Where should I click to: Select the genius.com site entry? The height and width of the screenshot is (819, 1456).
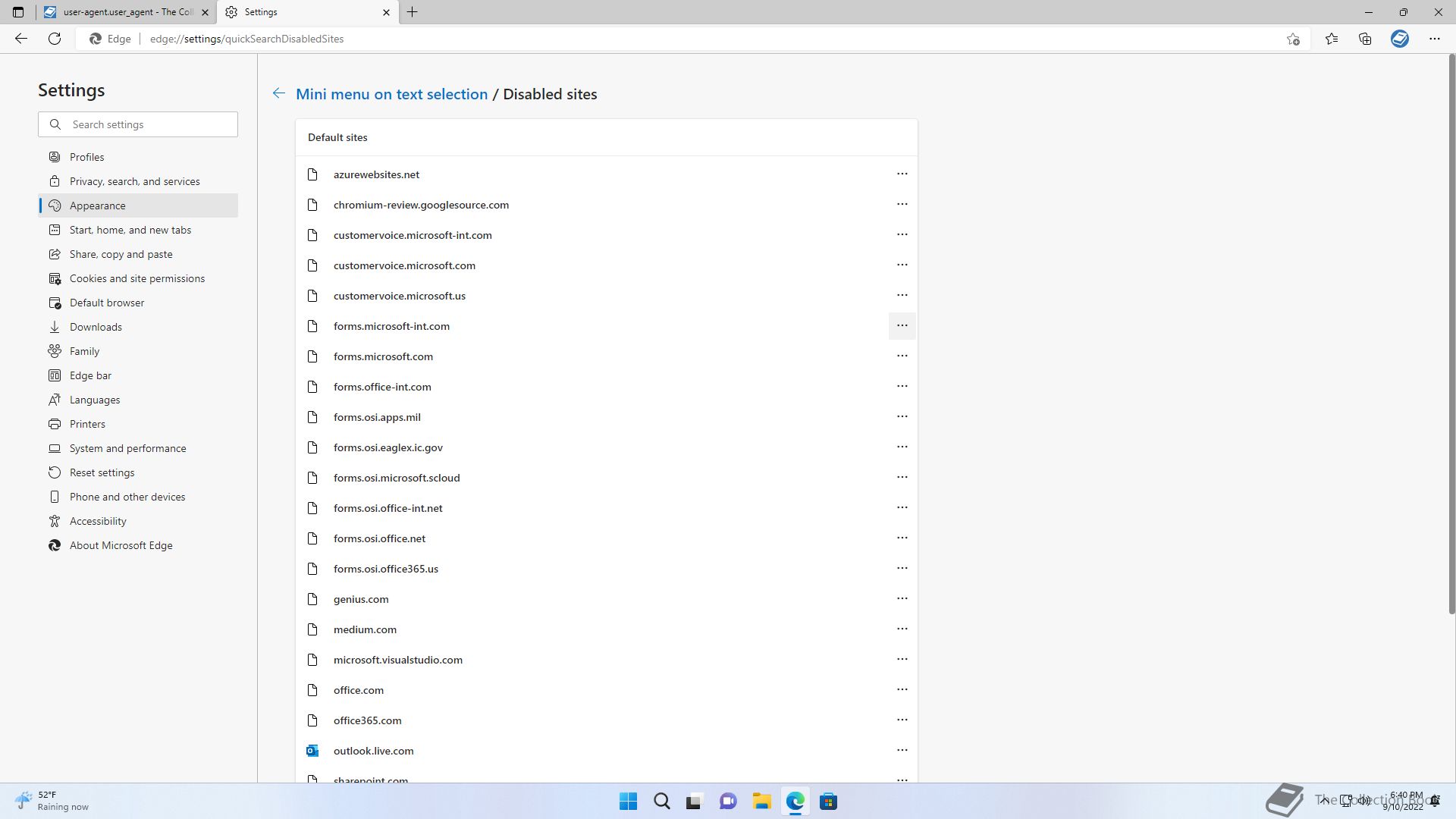click(x=607, y=599)
